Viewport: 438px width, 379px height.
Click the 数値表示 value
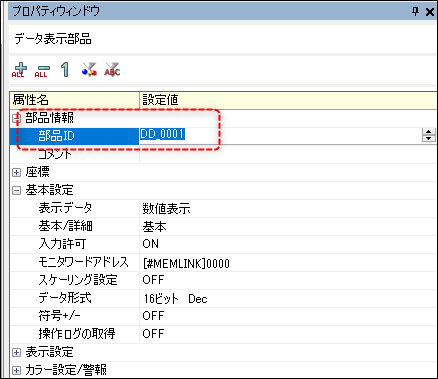tap(166, 209)
